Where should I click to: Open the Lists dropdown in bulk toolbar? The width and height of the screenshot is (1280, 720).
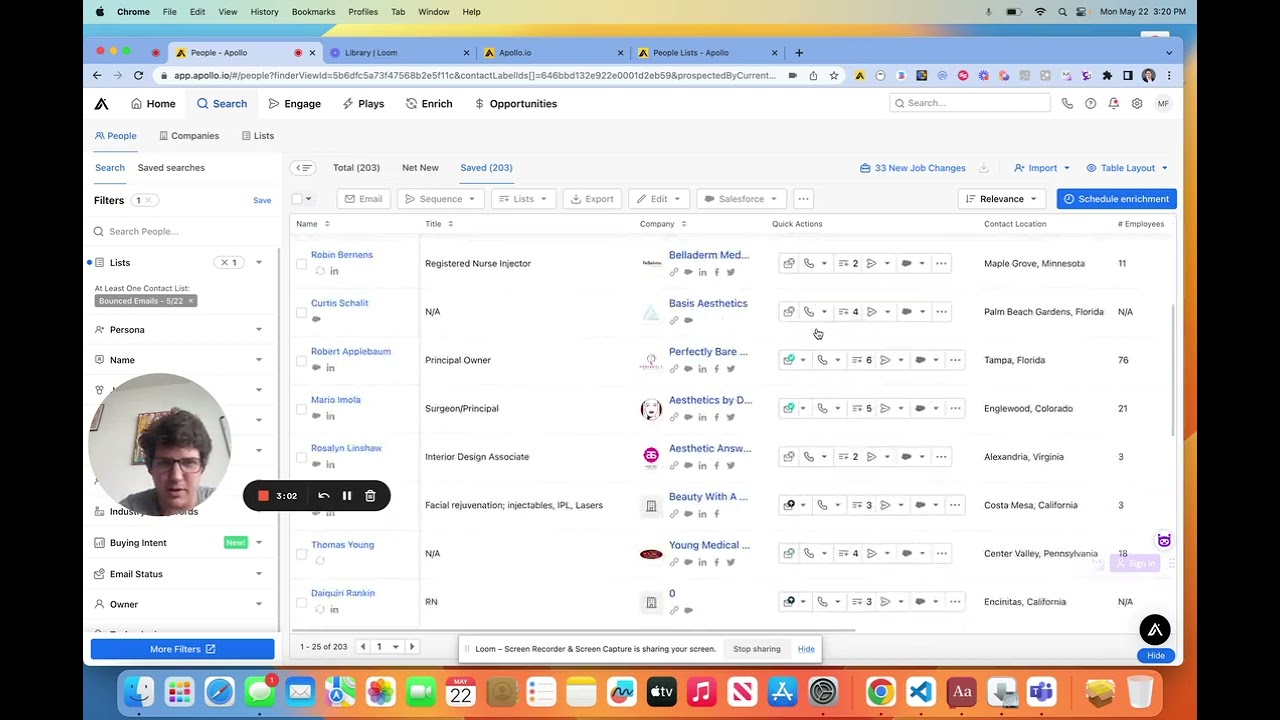tap(523, 199)
